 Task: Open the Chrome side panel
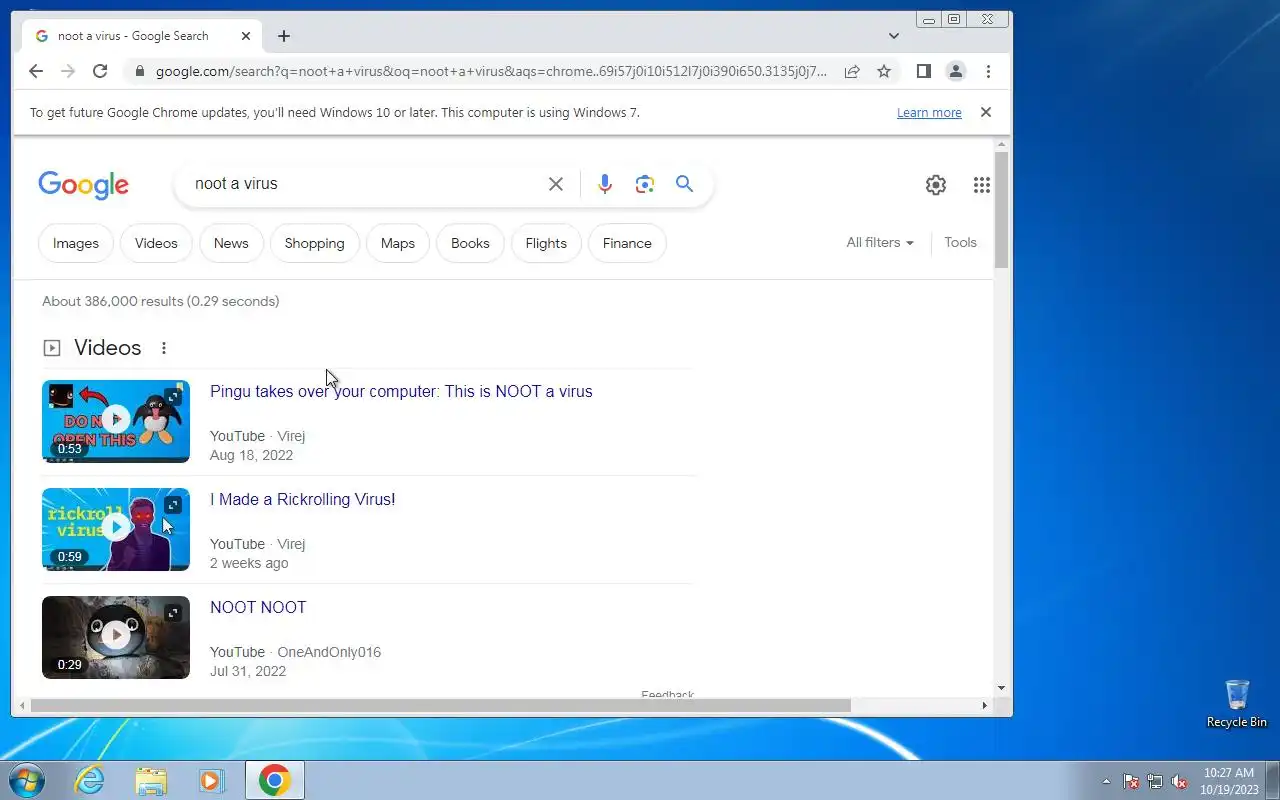[924, 71]
